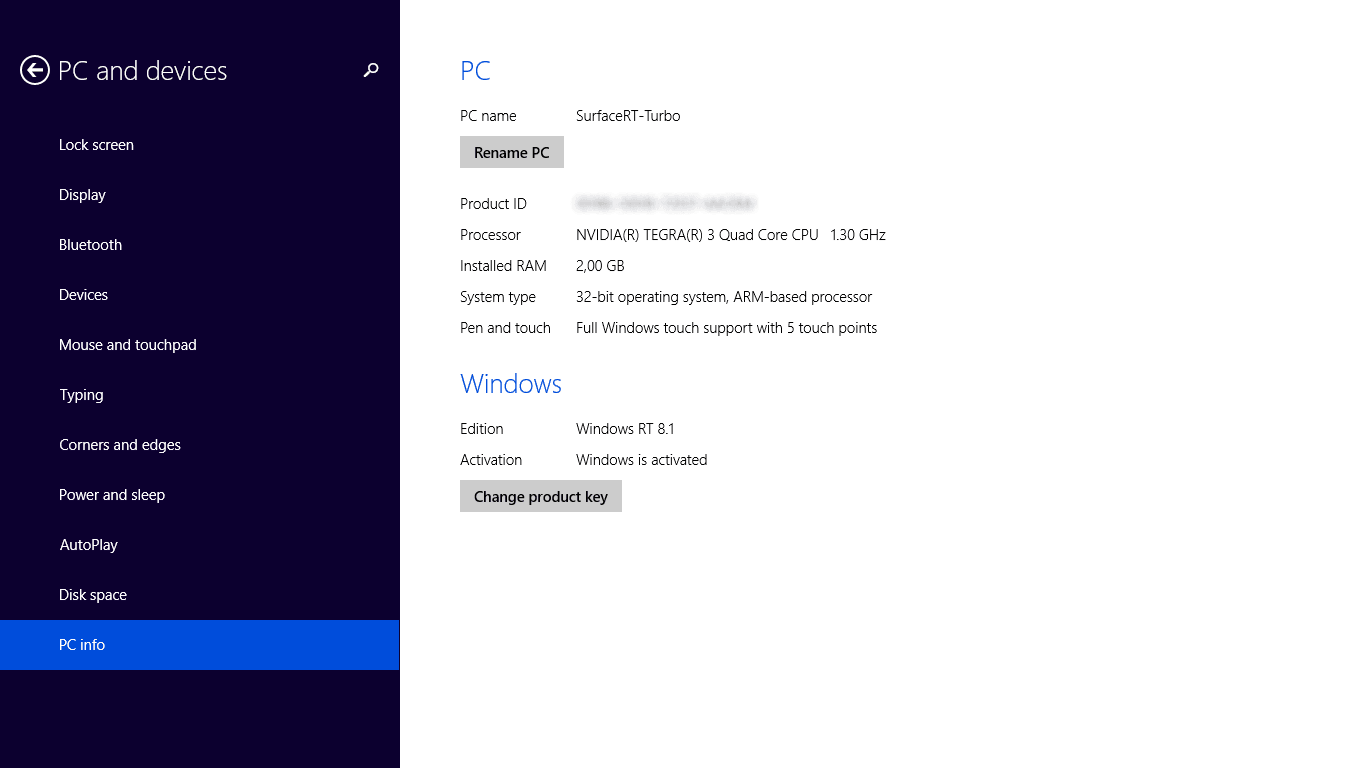Viewport: 1366px width, 768px height.
Task: Click the Rename PC button
Action: click(x=511, y=152)
